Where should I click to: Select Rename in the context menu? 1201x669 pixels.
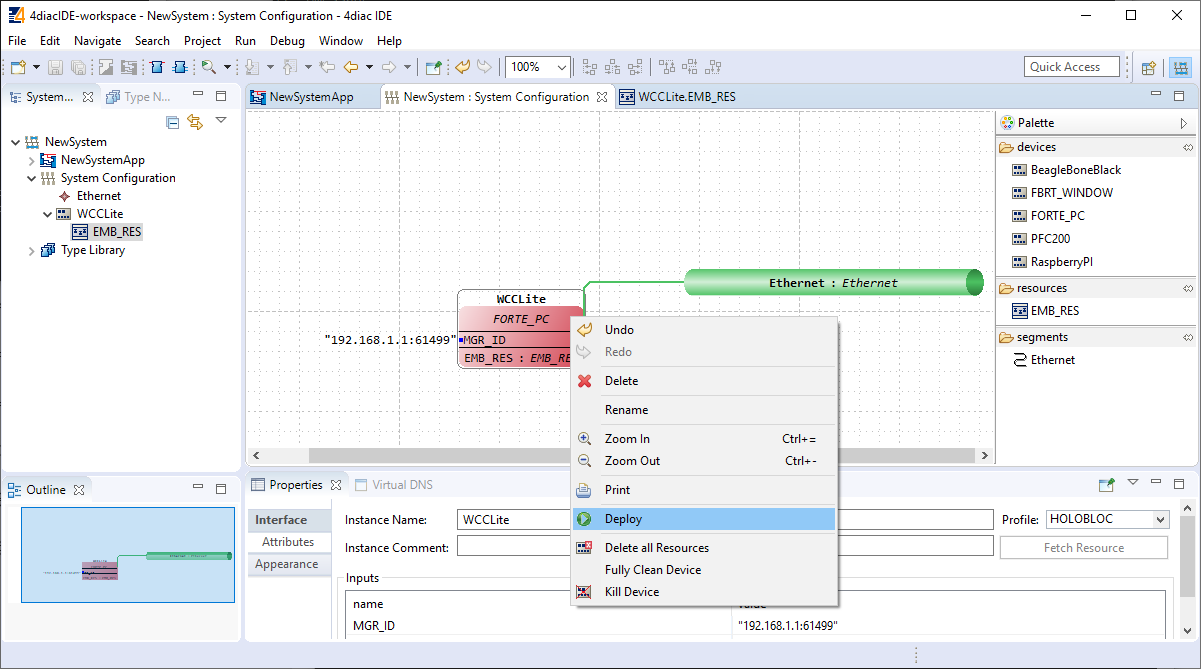[x=704, y=410]
